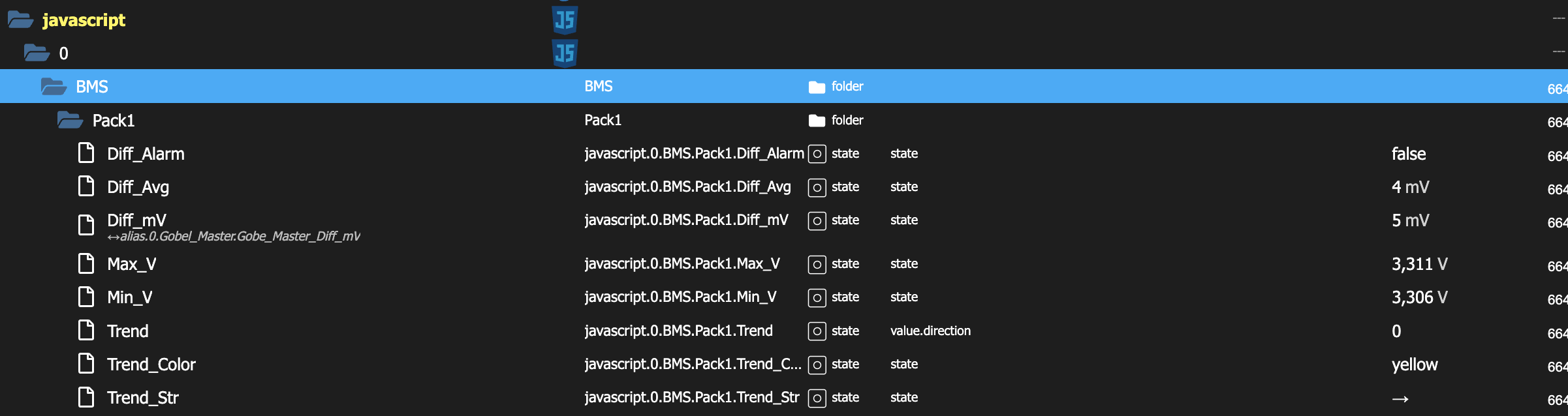The width and height of the screenshot is (1568, 416).
Task: Click the folder type icon in Pack1 row
Action: [x=817, y=121]
